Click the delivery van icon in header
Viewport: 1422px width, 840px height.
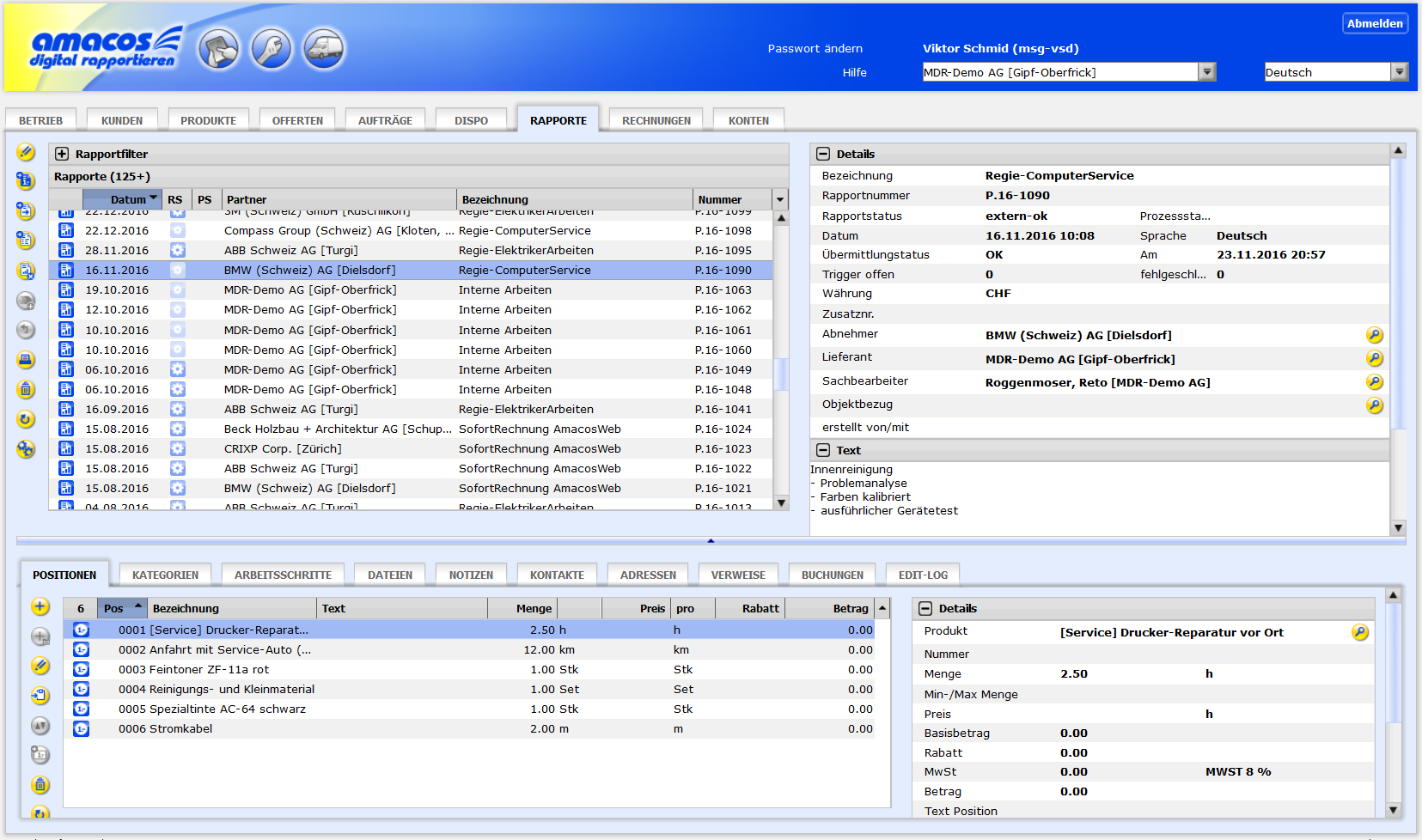[x=324, y=49]
